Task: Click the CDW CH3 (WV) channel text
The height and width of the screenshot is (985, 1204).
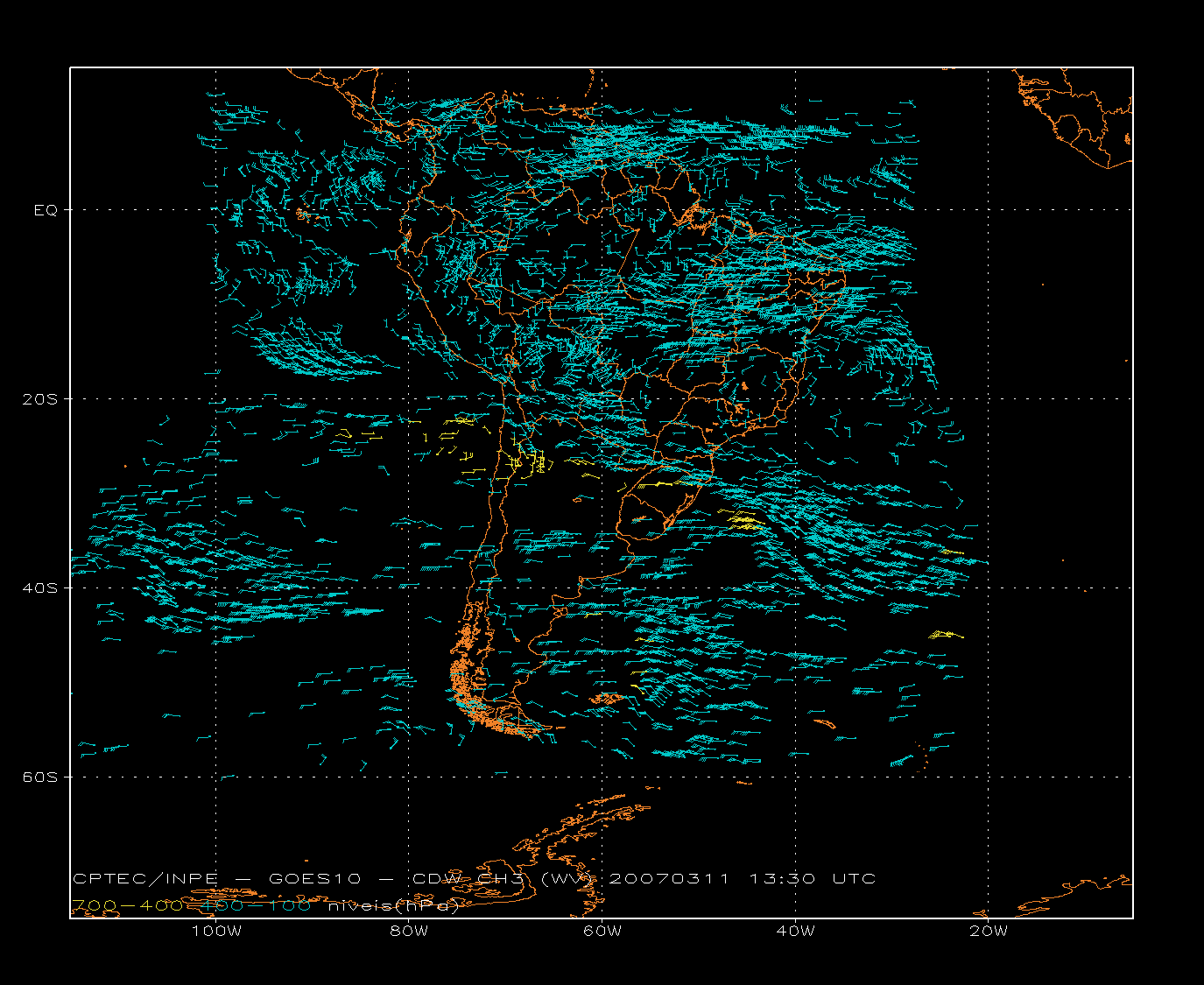Action: pyautogui.click(x=503, y=878)
